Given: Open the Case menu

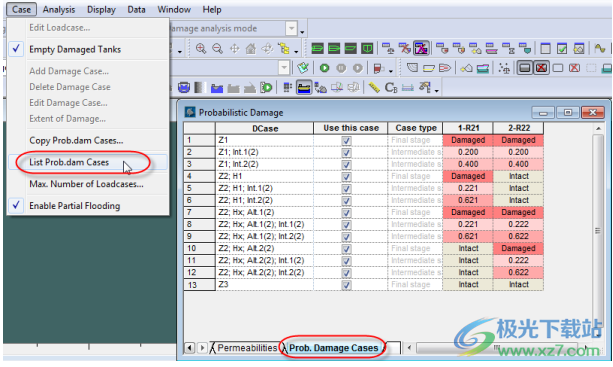Looking at the screenshot, I should [x=22, y=9].
